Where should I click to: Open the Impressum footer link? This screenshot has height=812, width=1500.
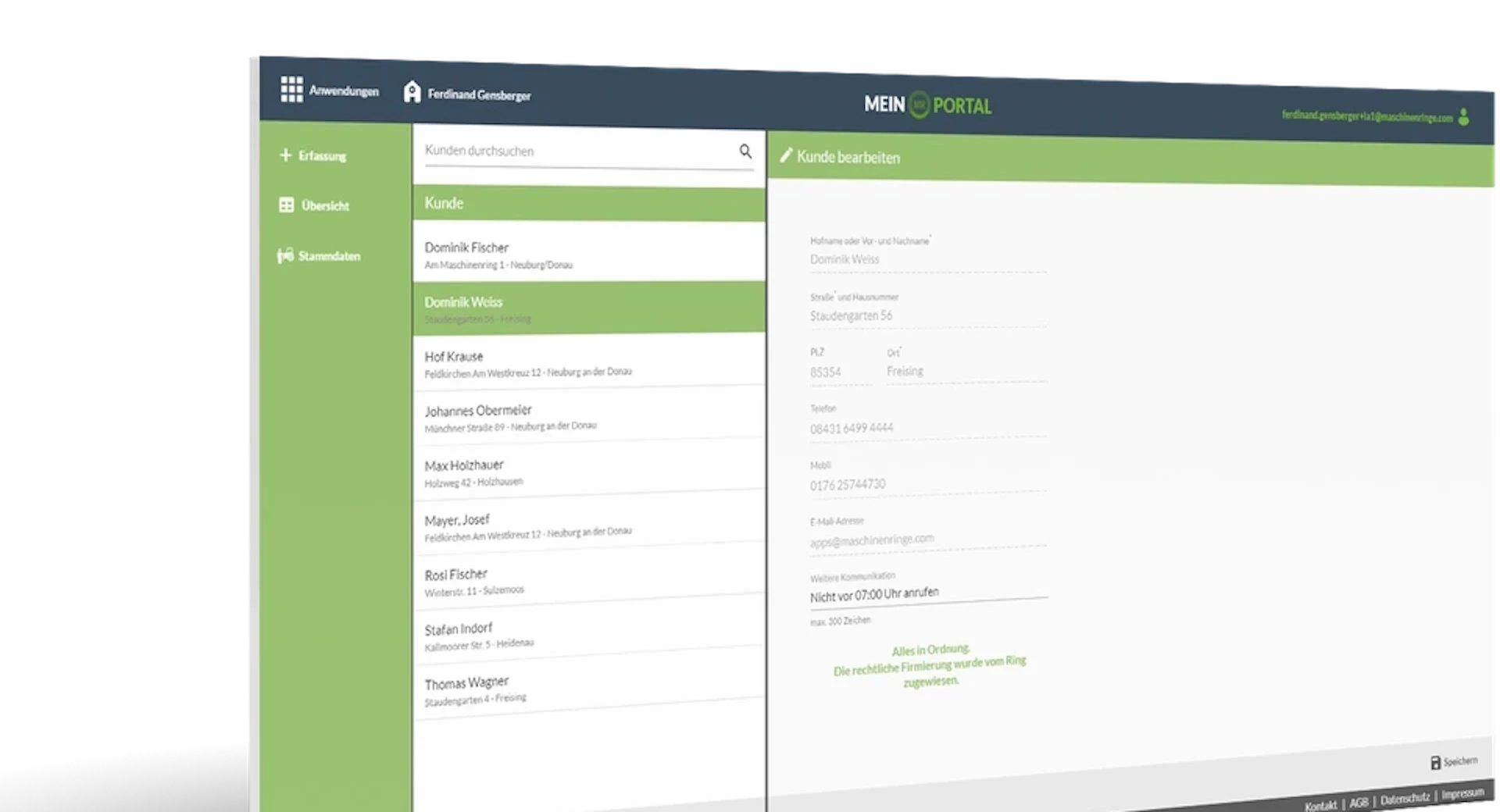[x=1462, y=793]
